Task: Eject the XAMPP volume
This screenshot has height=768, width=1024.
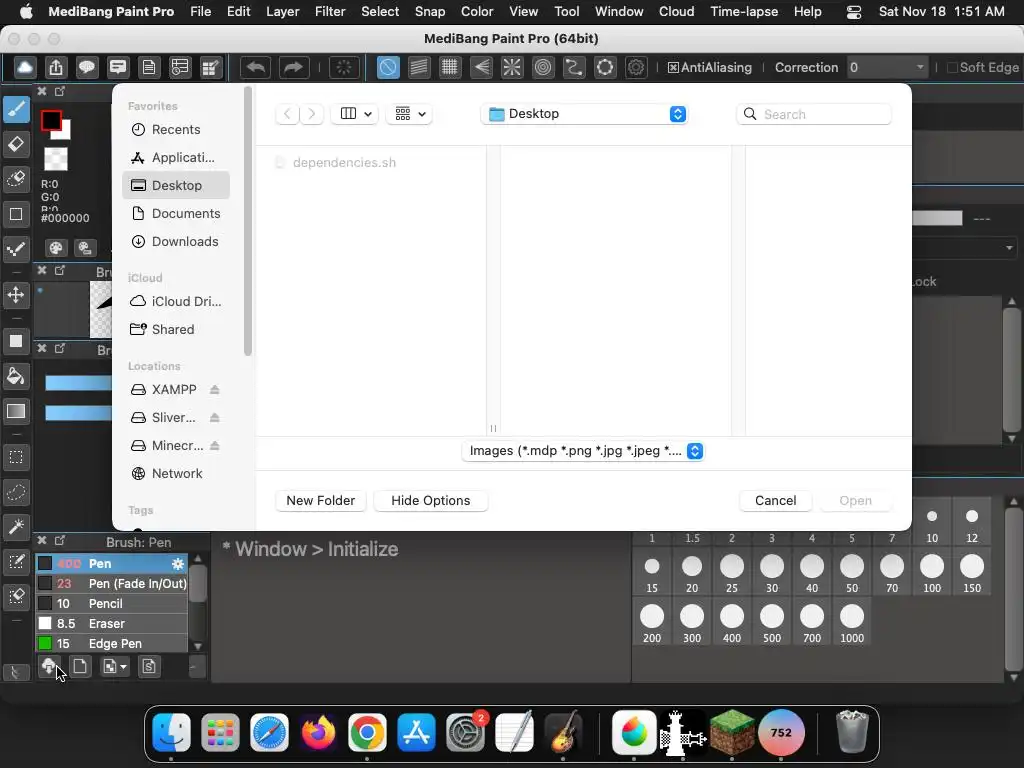Action: click(215, 390)
